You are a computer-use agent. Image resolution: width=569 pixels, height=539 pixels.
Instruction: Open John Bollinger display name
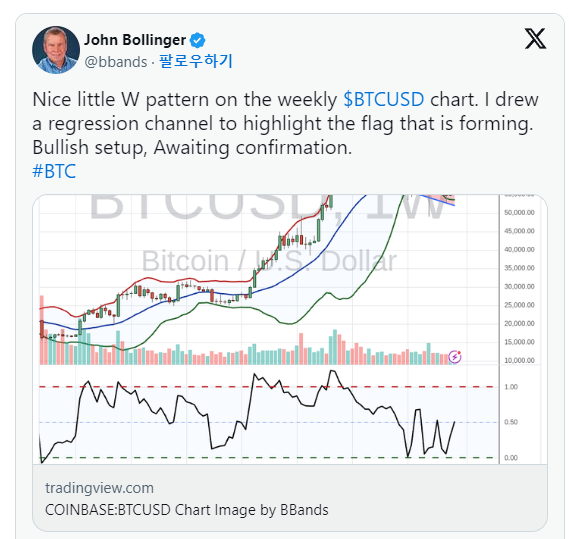tap(135, 40)
